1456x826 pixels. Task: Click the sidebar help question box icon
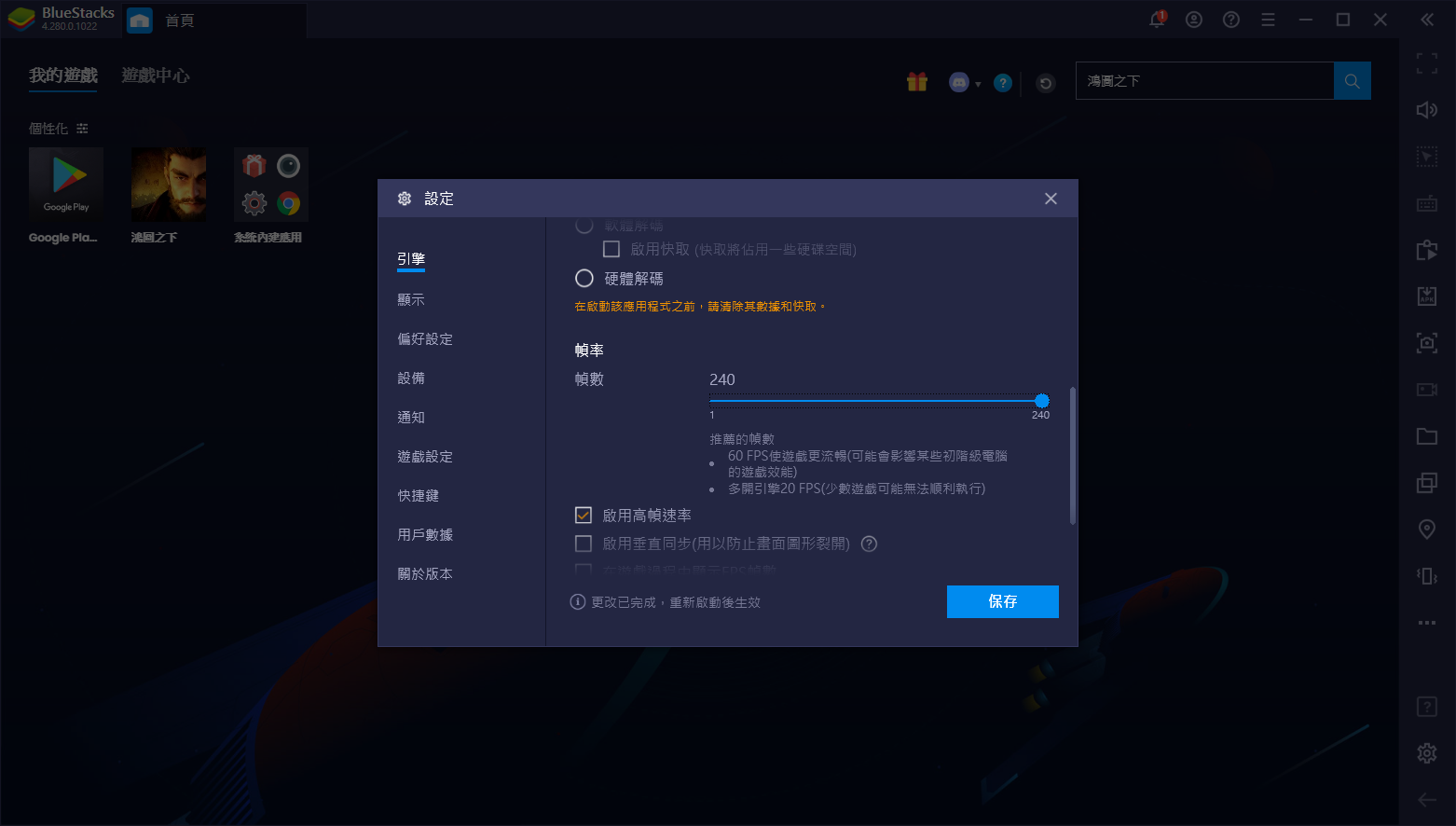[x=1427, y=707]
